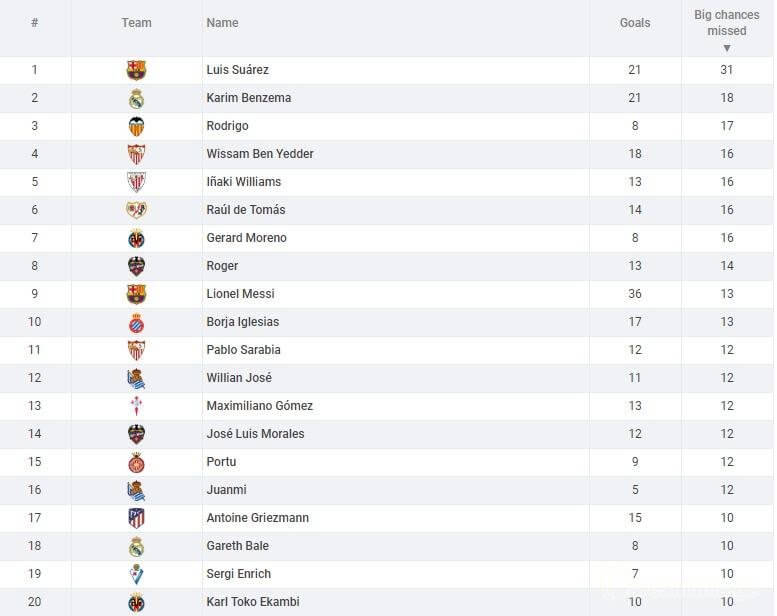This screenshot has height=616, width=777.
Task: Click the Valencia crest beside Rodrigo
Action: point(136,126)
